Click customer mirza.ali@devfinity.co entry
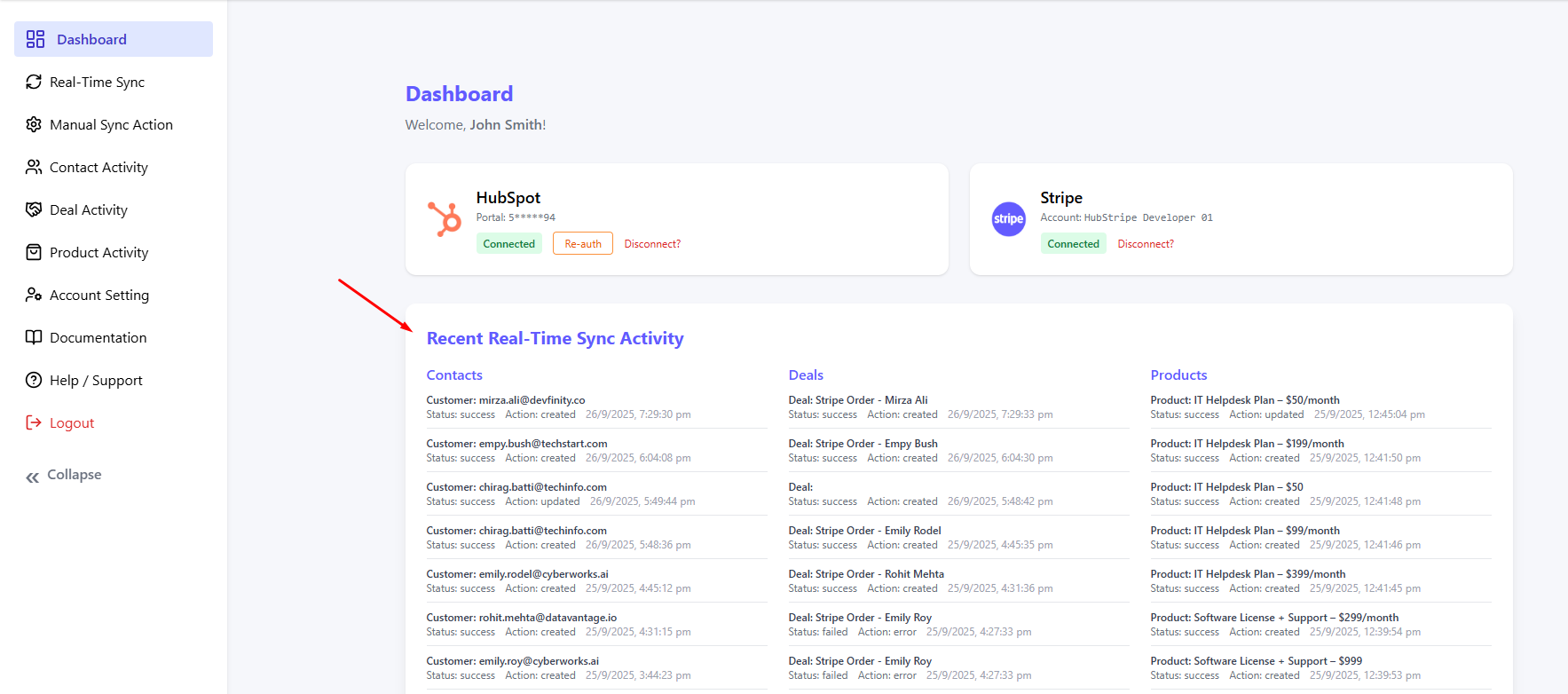This screenshot has height=694, width=1568. tap(506, 400)
